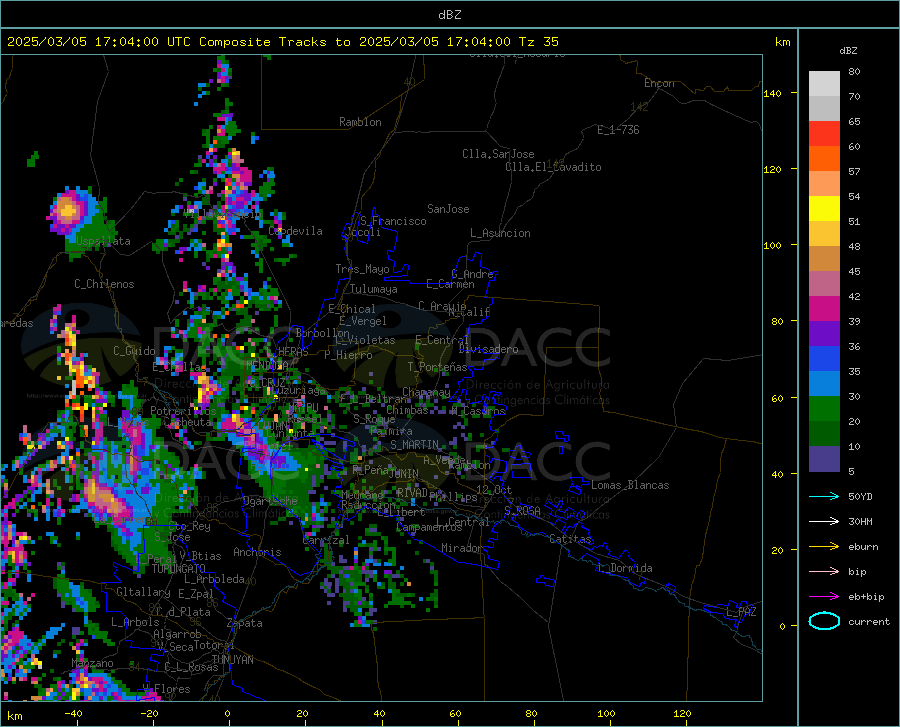Select the bright yellow 51-54 dBZ swatch
Screen dimensions: 900x727
(824, 208)
